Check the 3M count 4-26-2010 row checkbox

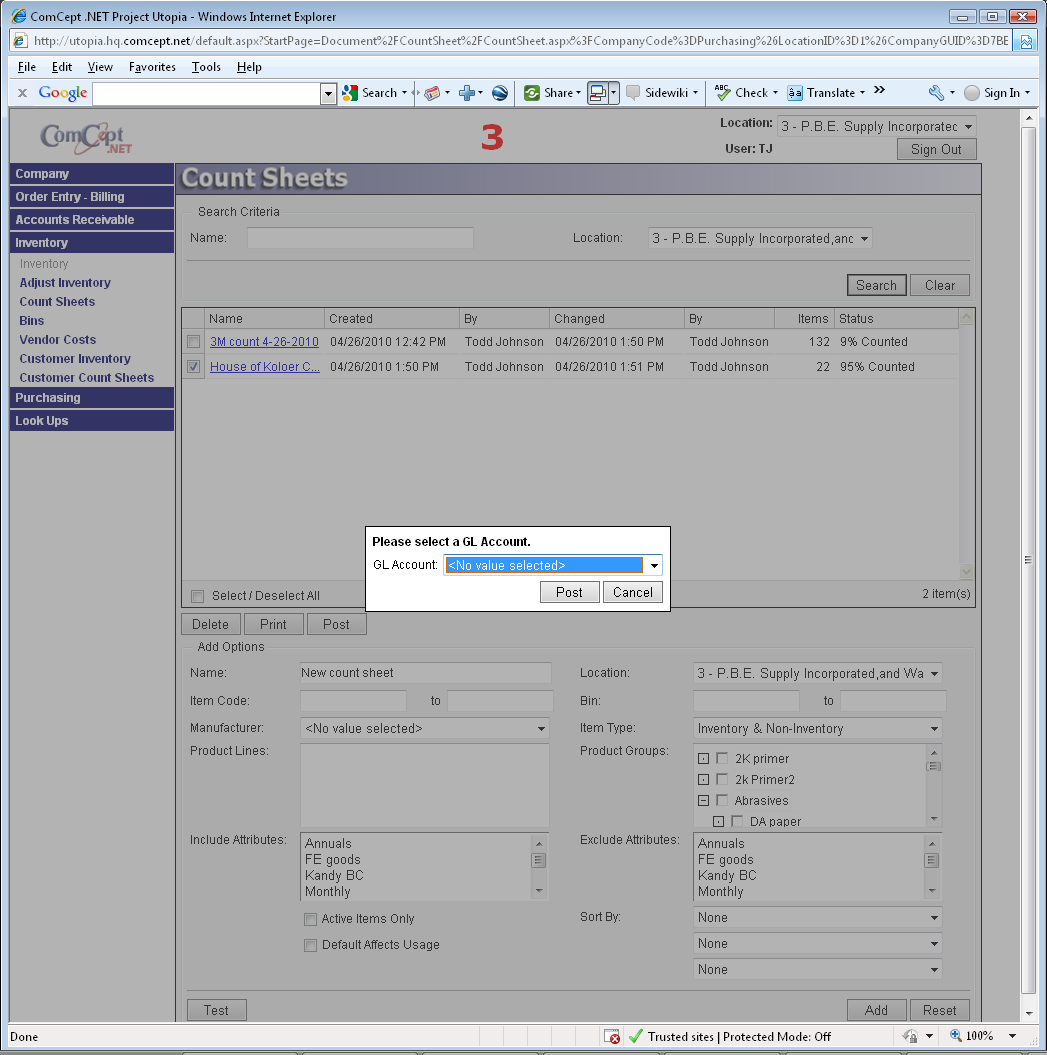pos(194,342)
